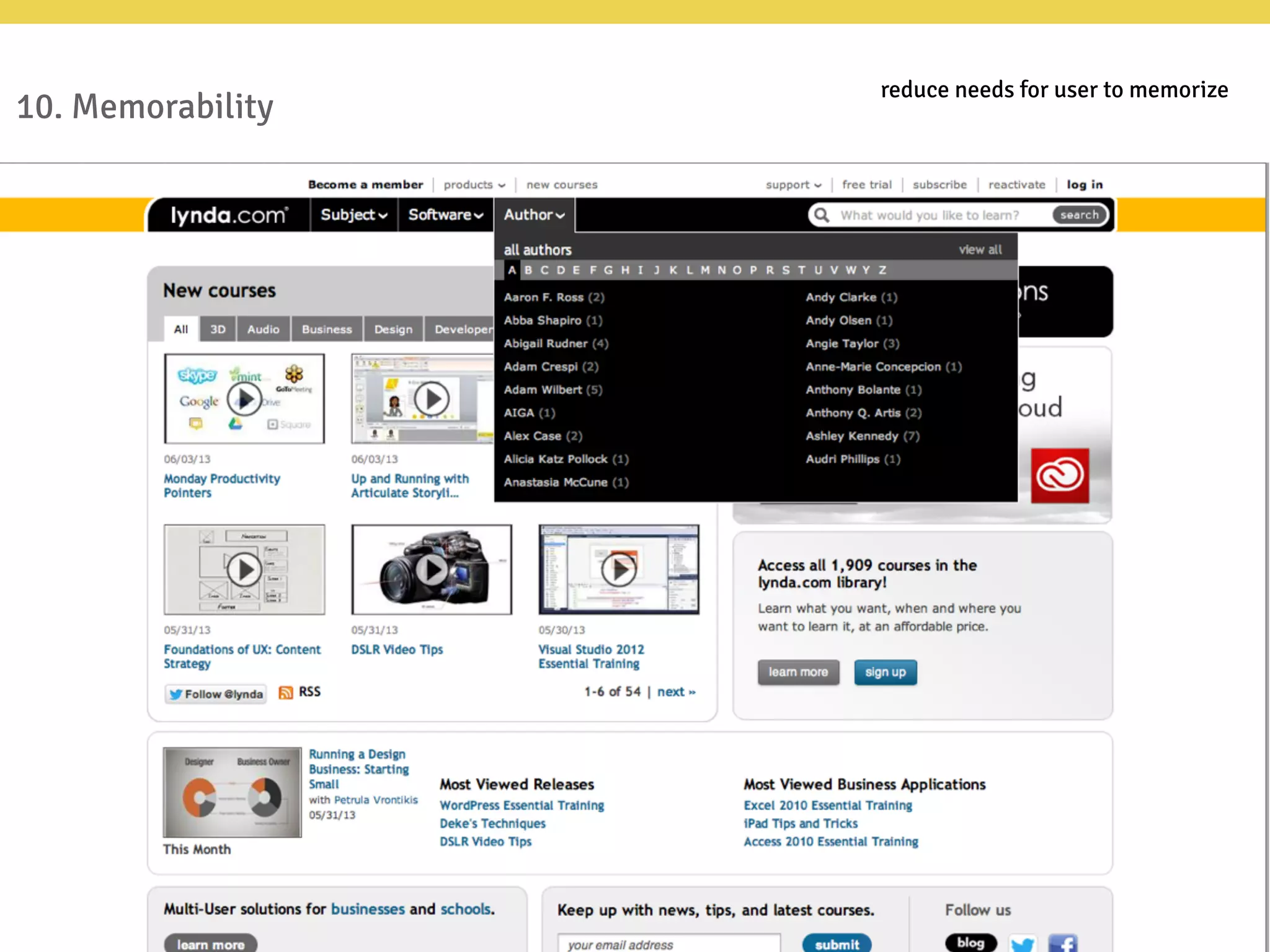The image size is (1270, 952).
Task: Open the Twitter icon under Follow us
Action: [x=1022, y=943]
